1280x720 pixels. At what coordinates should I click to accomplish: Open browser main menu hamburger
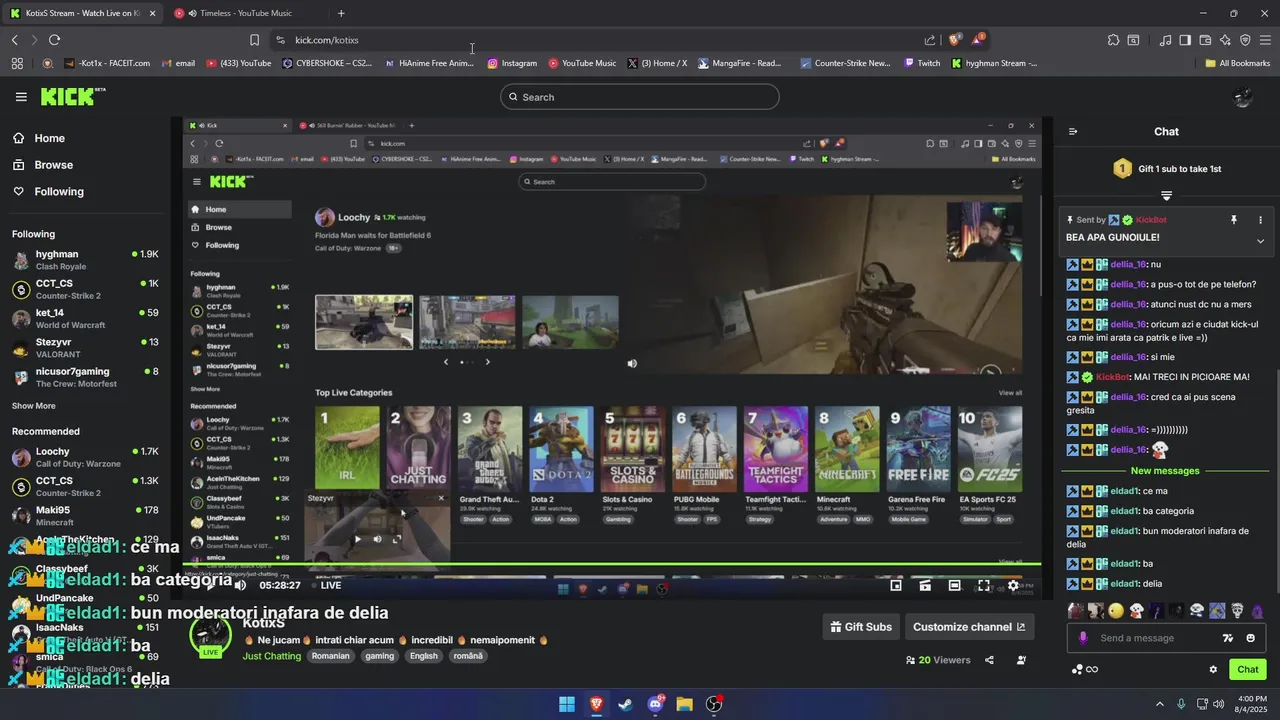[x=1265, y=40]
